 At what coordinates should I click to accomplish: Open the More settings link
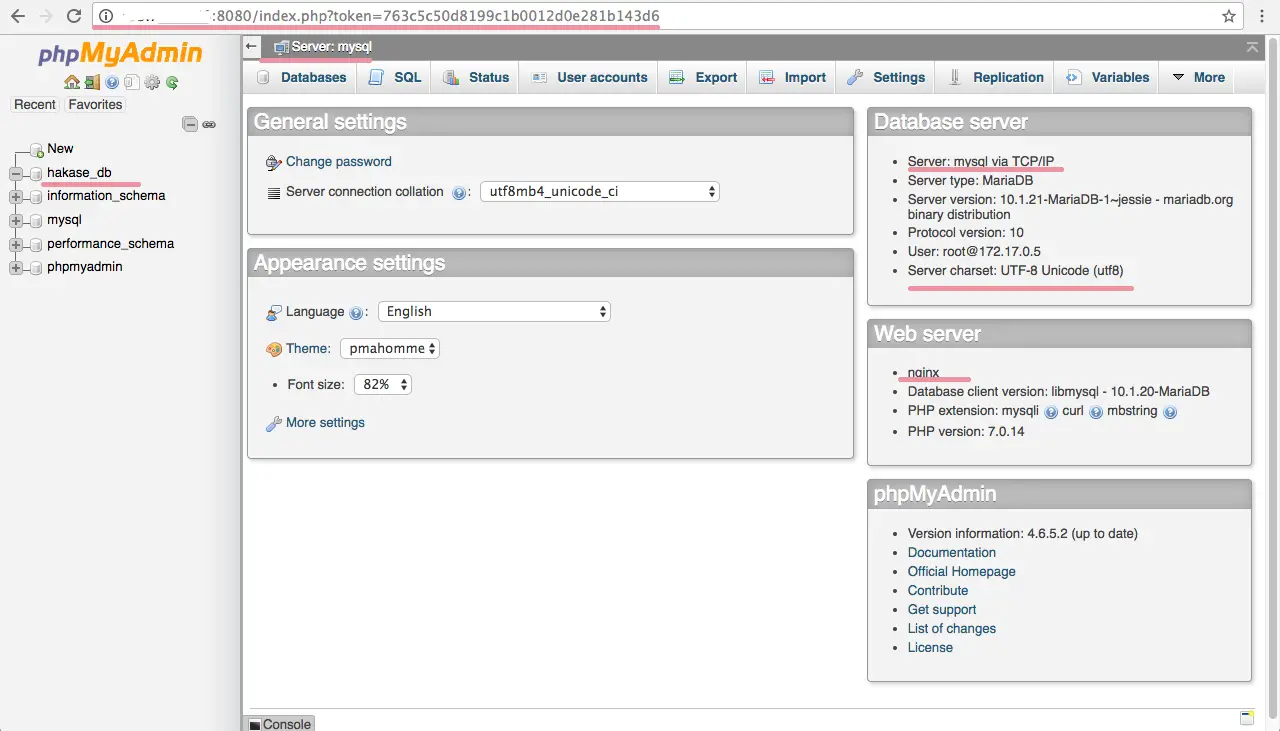point(325,422)
